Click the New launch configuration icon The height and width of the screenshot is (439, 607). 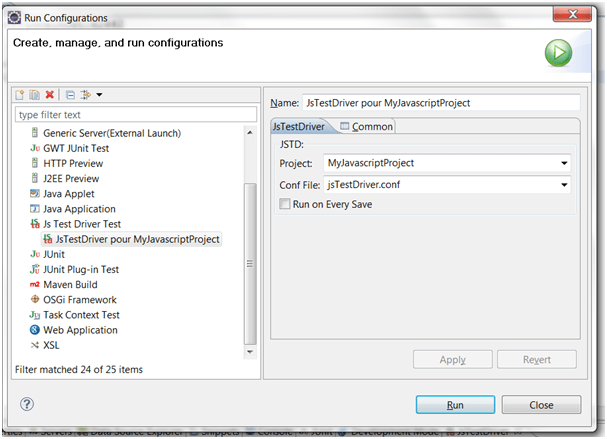(18, 95)
